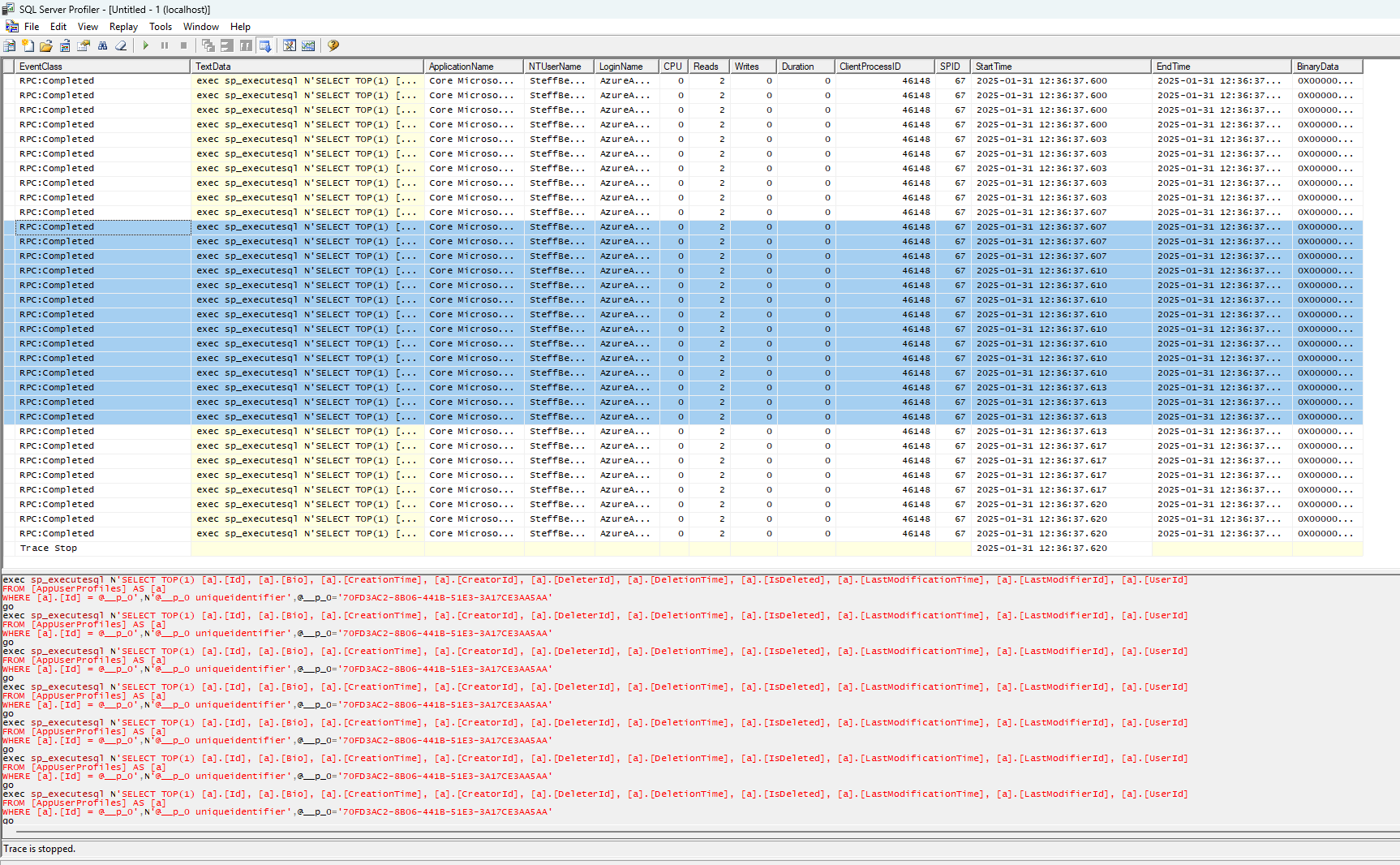Click the Help question mark icon
Image resolution: width=1400 pixels, height=865 pixels.
coord(333,46)
